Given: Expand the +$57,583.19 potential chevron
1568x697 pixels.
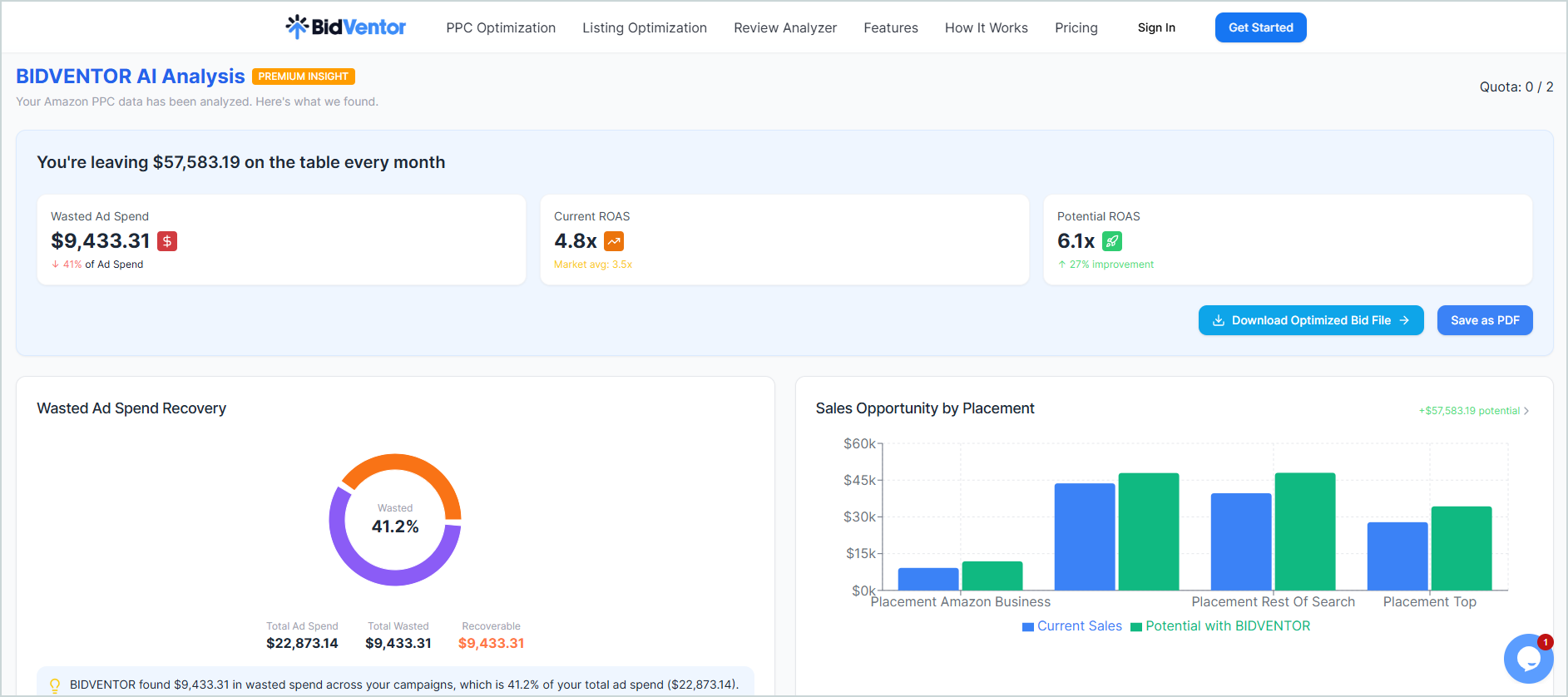Looking at the screenshot, I should click(1526, 411).
